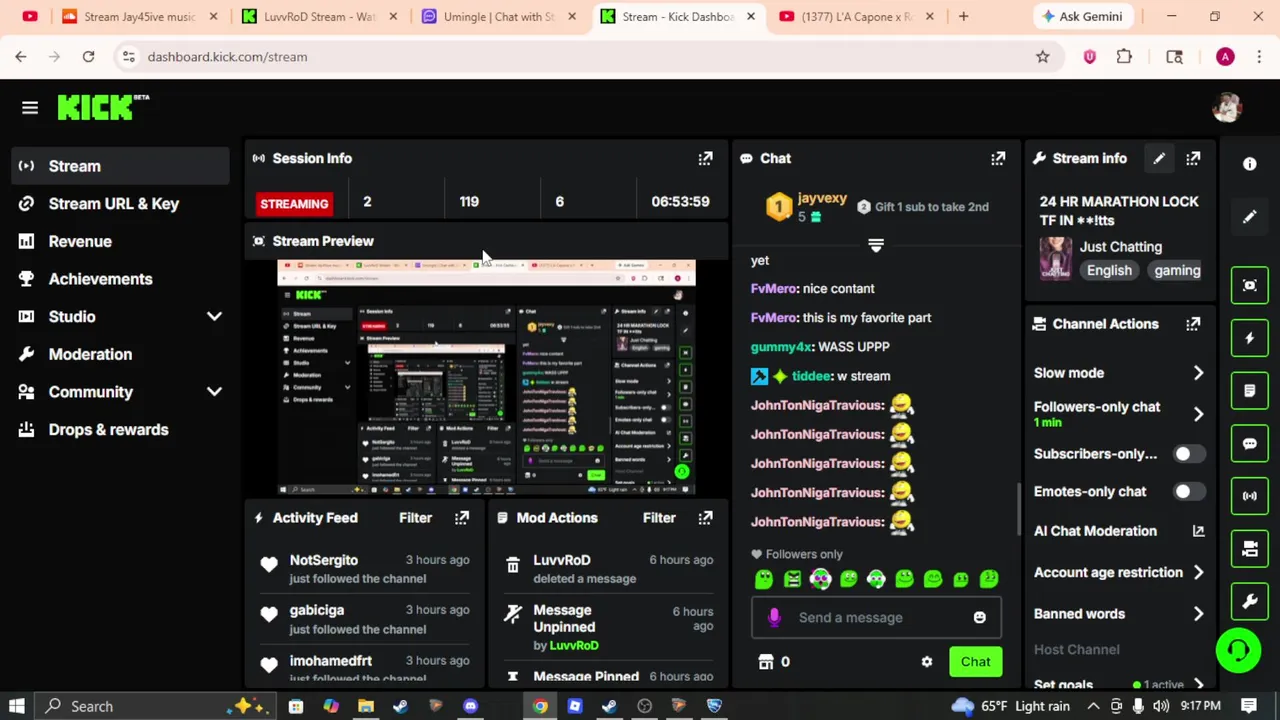
Task: Go to Stream in the sidebar
Action: [x=120, y=166]
